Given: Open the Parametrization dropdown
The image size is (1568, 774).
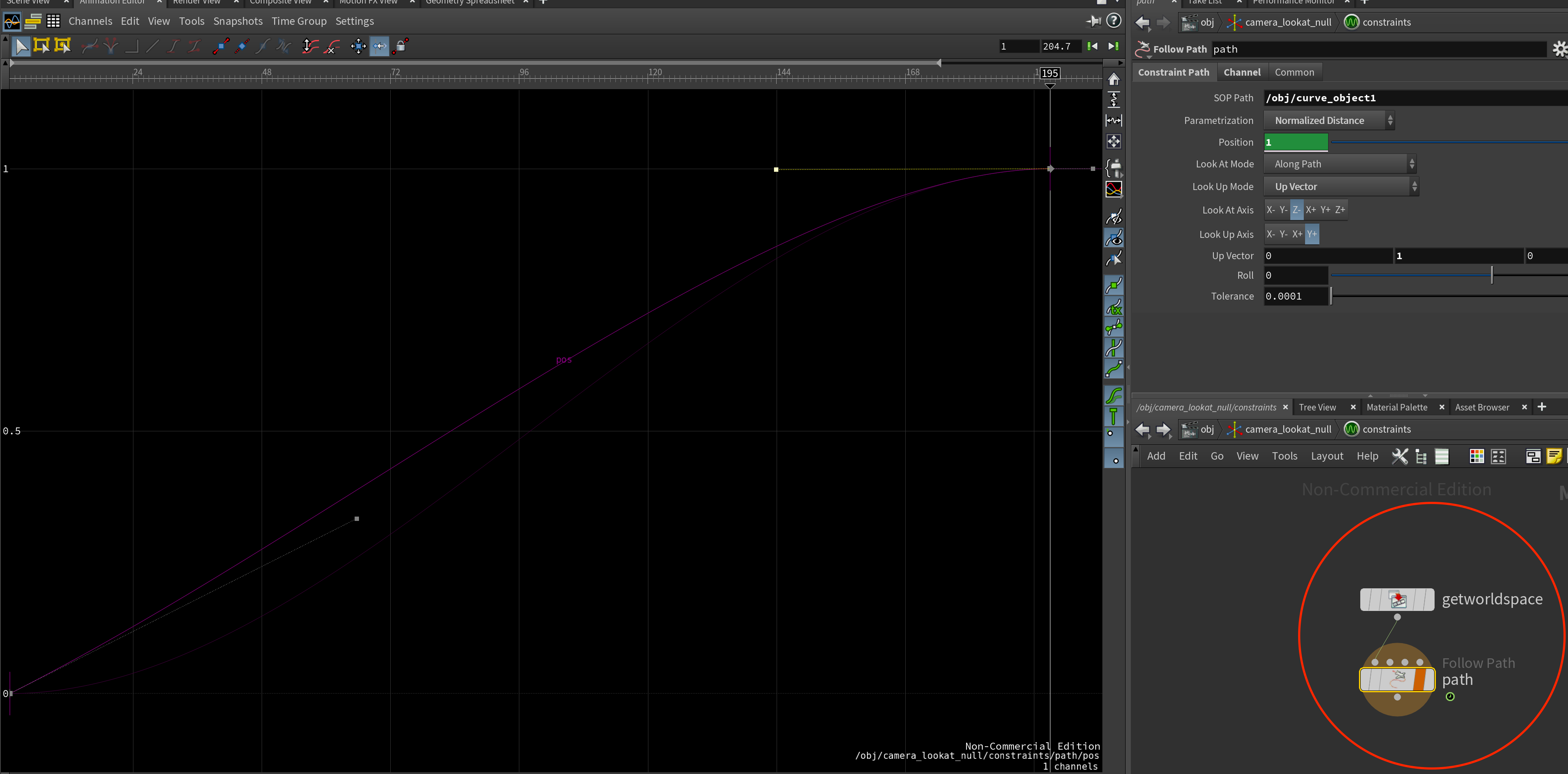Looking at the screenshot, I should (x=1329, y=120).
